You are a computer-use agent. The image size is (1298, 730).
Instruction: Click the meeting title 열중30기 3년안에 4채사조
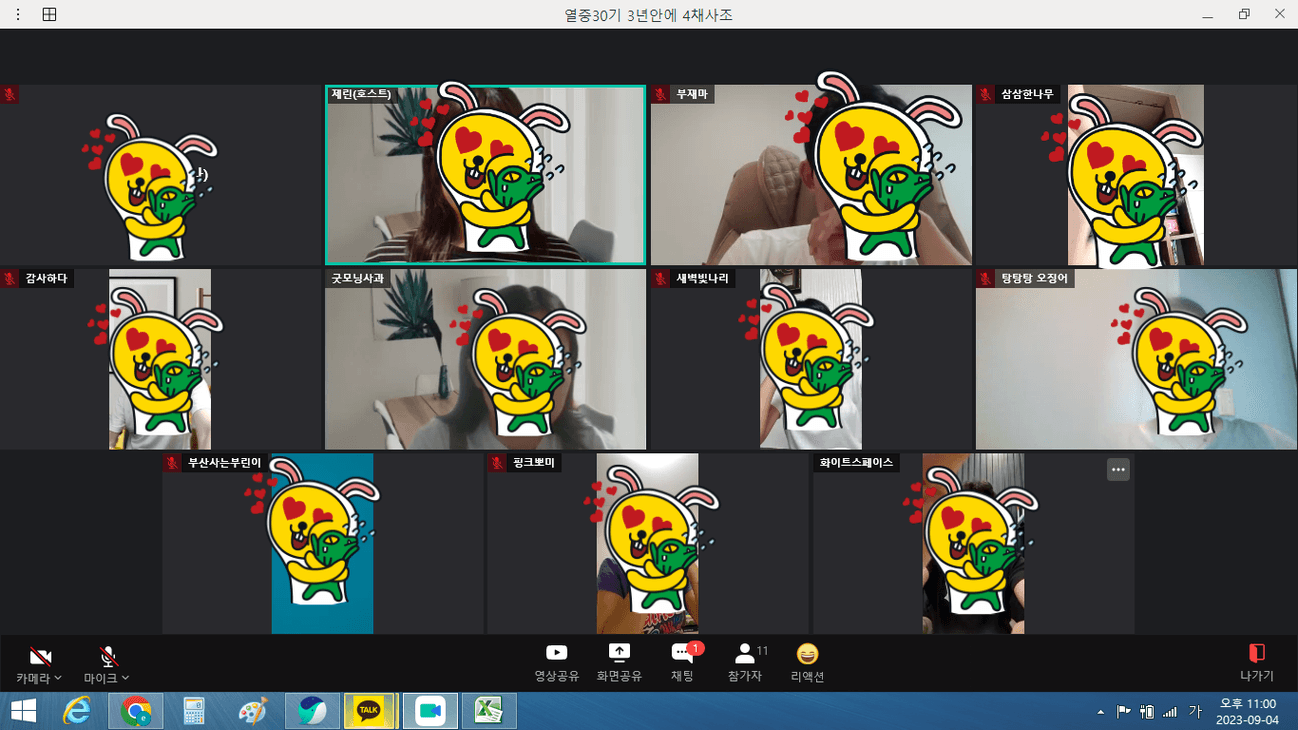tap(649, 15)
